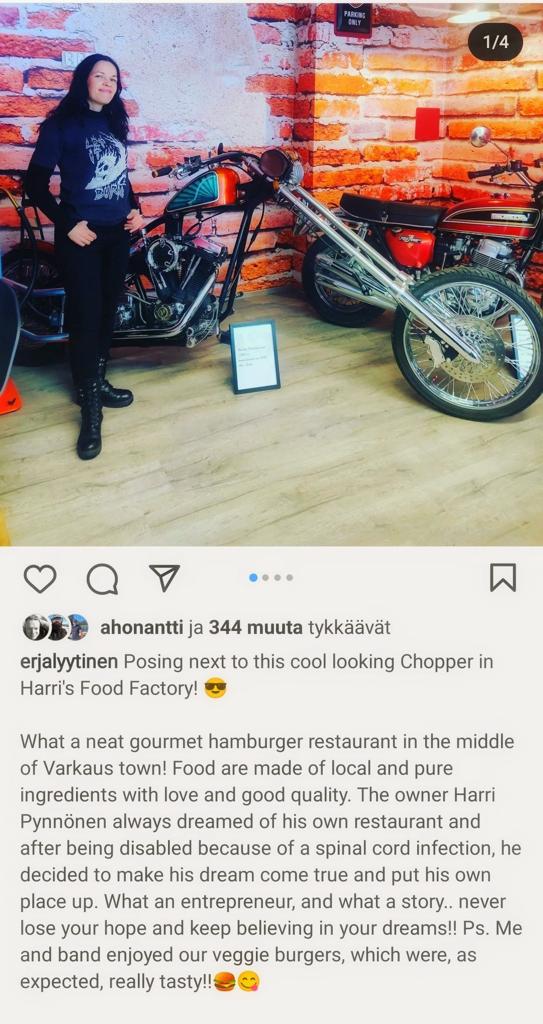Tap the heart like icon
This screenshot has height=1024, width=543.
pyautogui.click(x=40, y=578)
